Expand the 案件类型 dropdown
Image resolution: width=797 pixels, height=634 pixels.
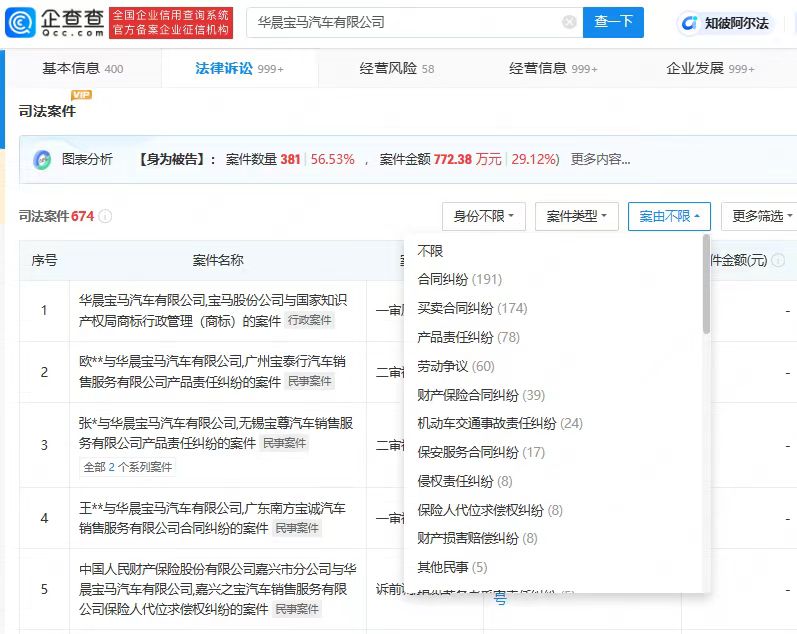pyautogui.click(x=577, y=216)
